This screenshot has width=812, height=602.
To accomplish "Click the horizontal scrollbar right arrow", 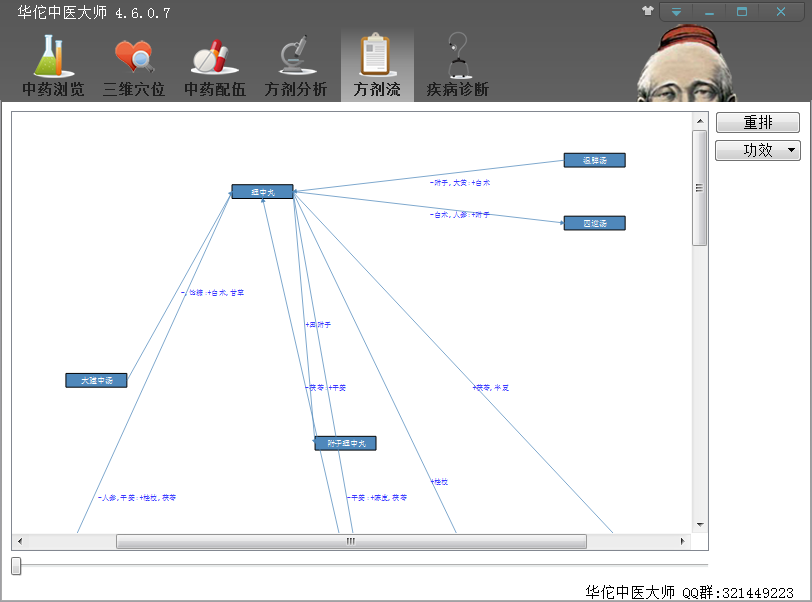I will coord(683,541).
